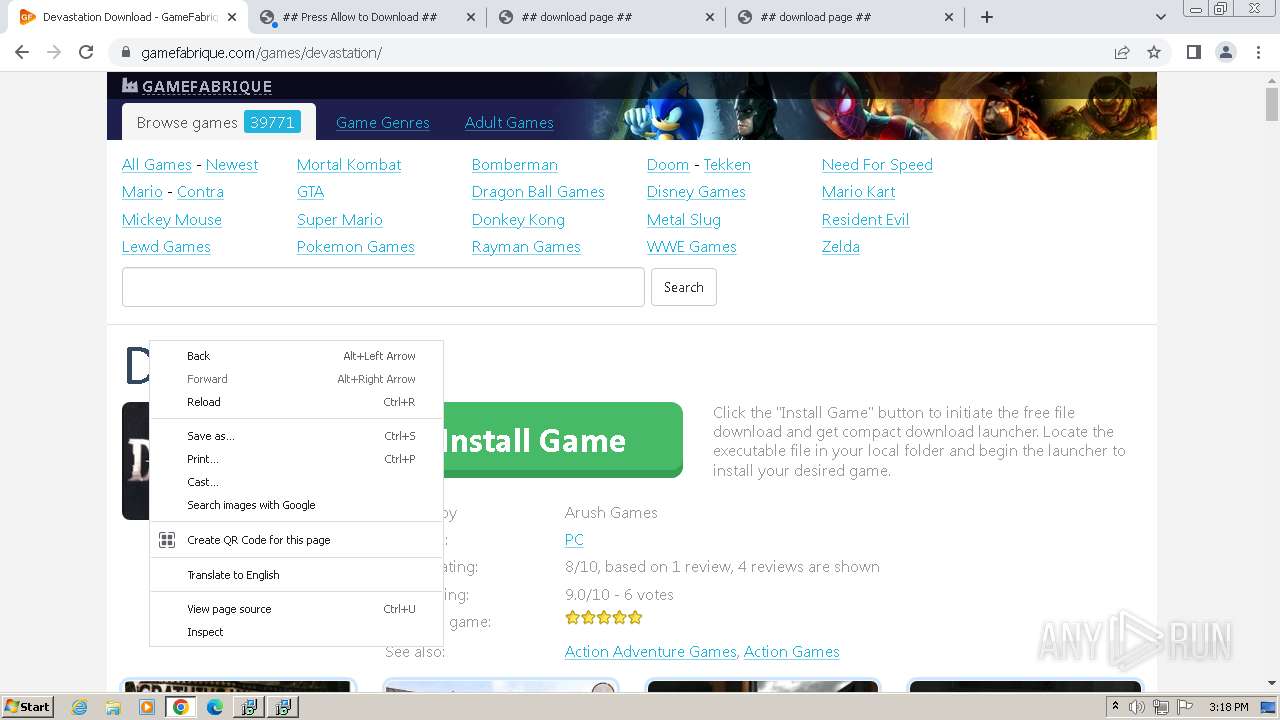Open the All Games link
Screen dimensions: 1280x720
coord(157,165)
